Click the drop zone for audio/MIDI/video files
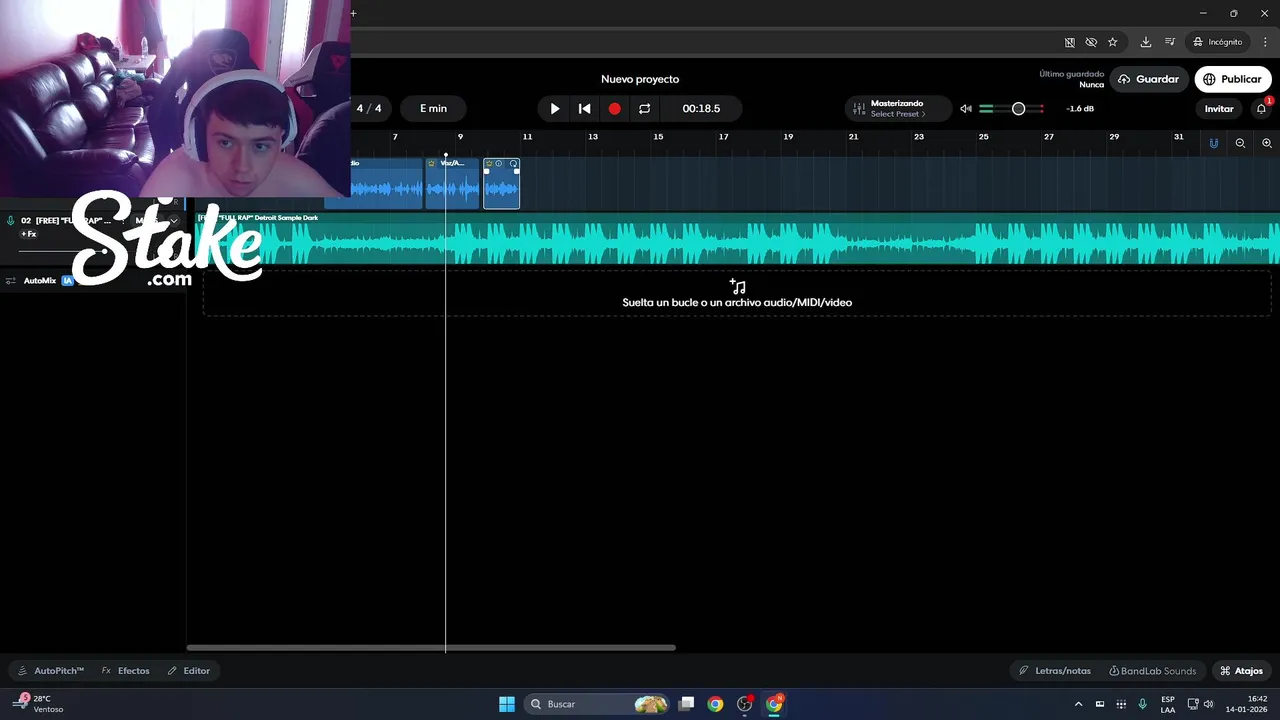 737,293
